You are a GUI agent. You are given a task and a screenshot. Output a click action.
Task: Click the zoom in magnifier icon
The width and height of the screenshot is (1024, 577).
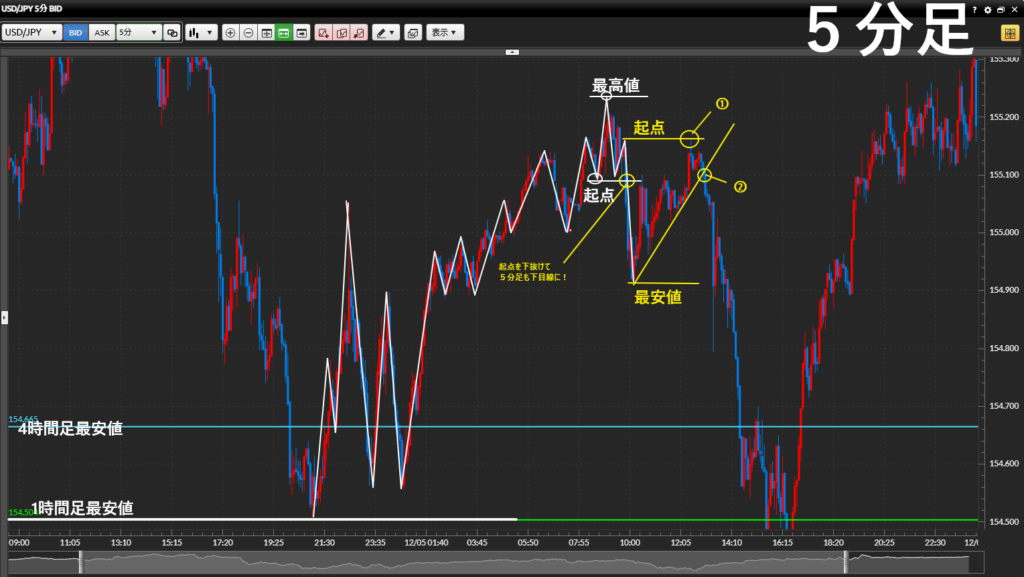[231, 32]
